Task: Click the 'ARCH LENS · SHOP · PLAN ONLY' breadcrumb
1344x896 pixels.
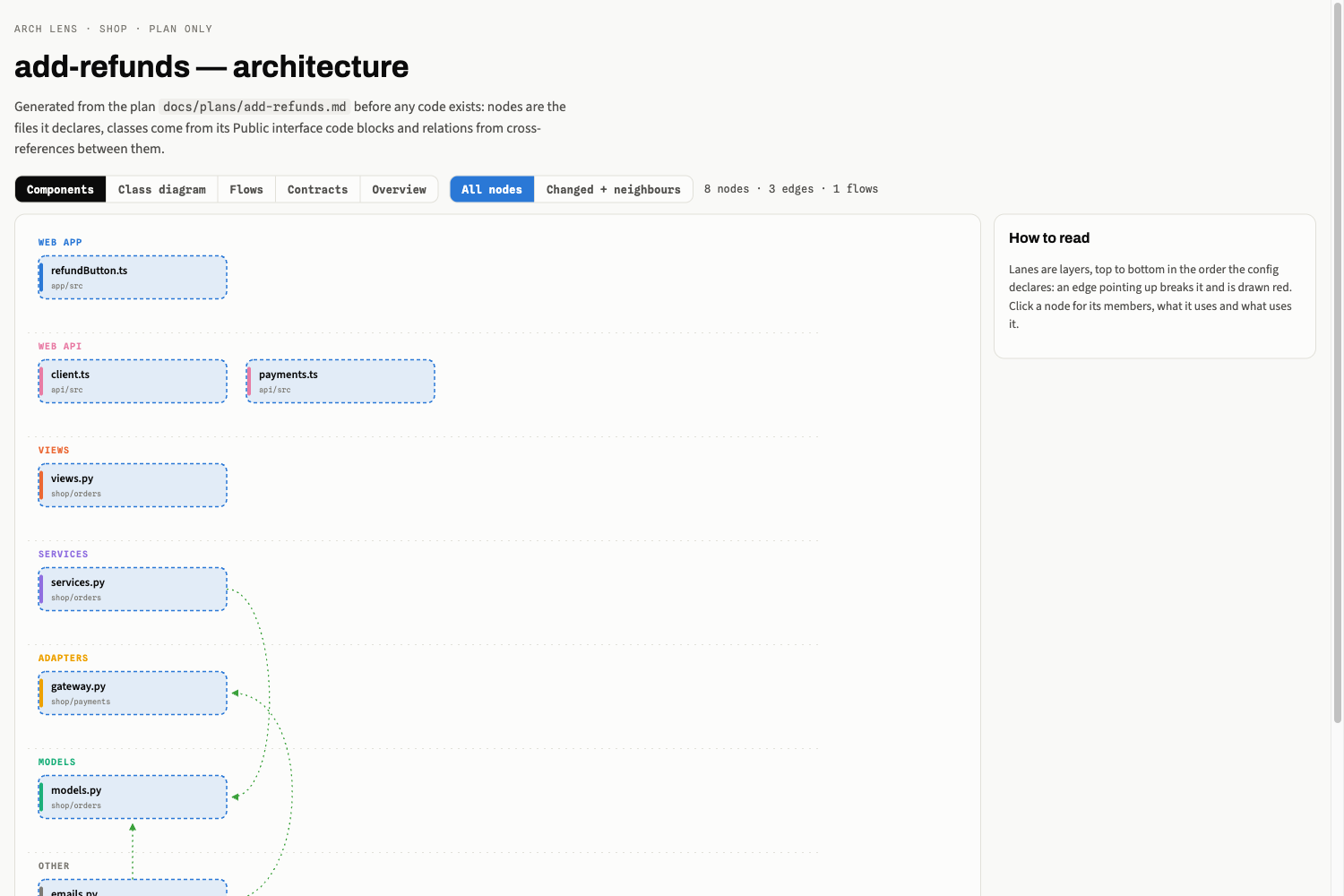Action: pyautogui.click(x=114, y=30)
